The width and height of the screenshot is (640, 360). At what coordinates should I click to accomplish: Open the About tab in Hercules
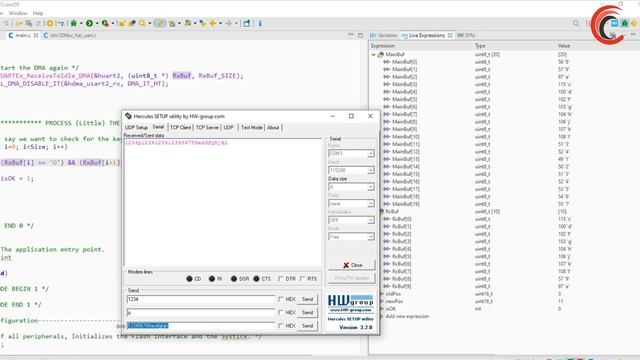[273, 128]
